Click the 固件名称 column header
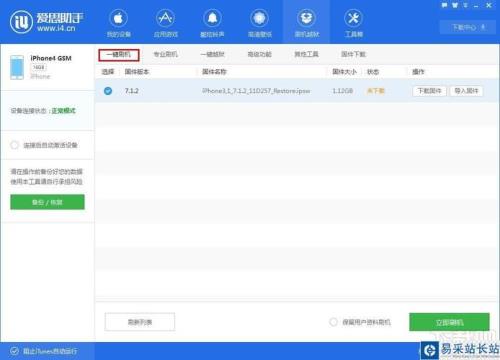 click(214, 72)
